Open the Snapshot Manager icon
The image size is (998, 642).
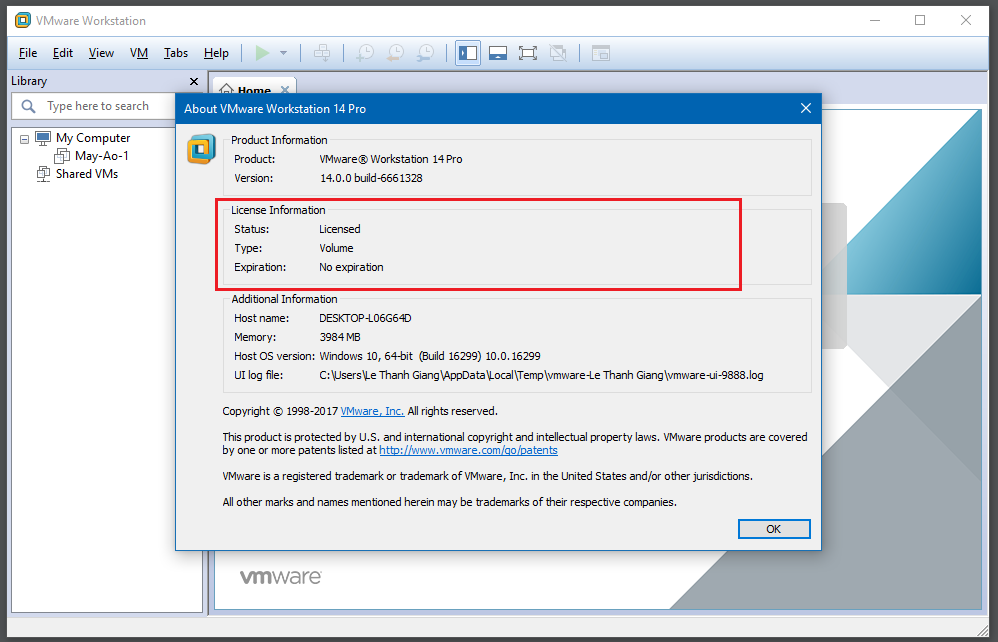point(425,53)
